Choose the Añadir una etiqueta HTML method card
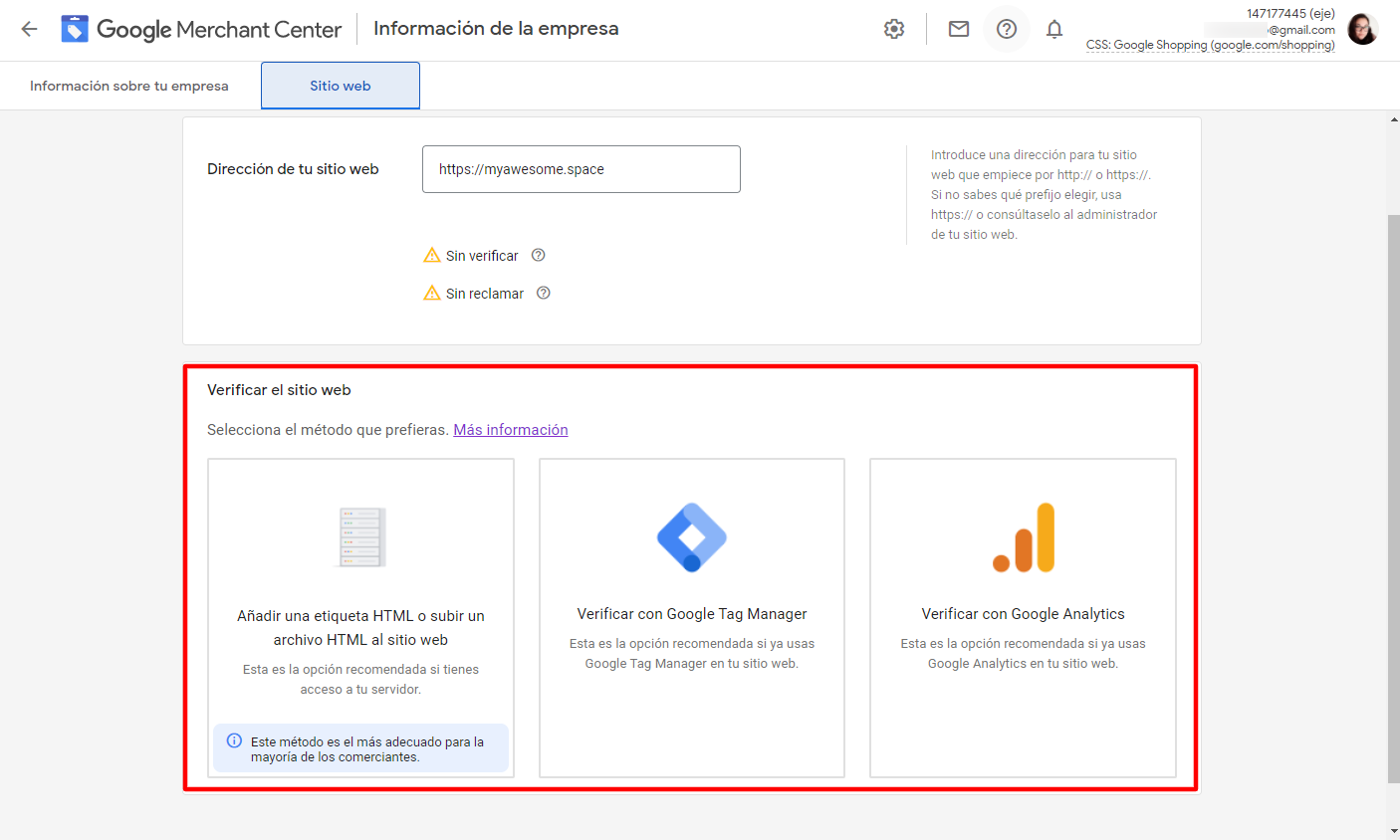 [x=360, y=618]
